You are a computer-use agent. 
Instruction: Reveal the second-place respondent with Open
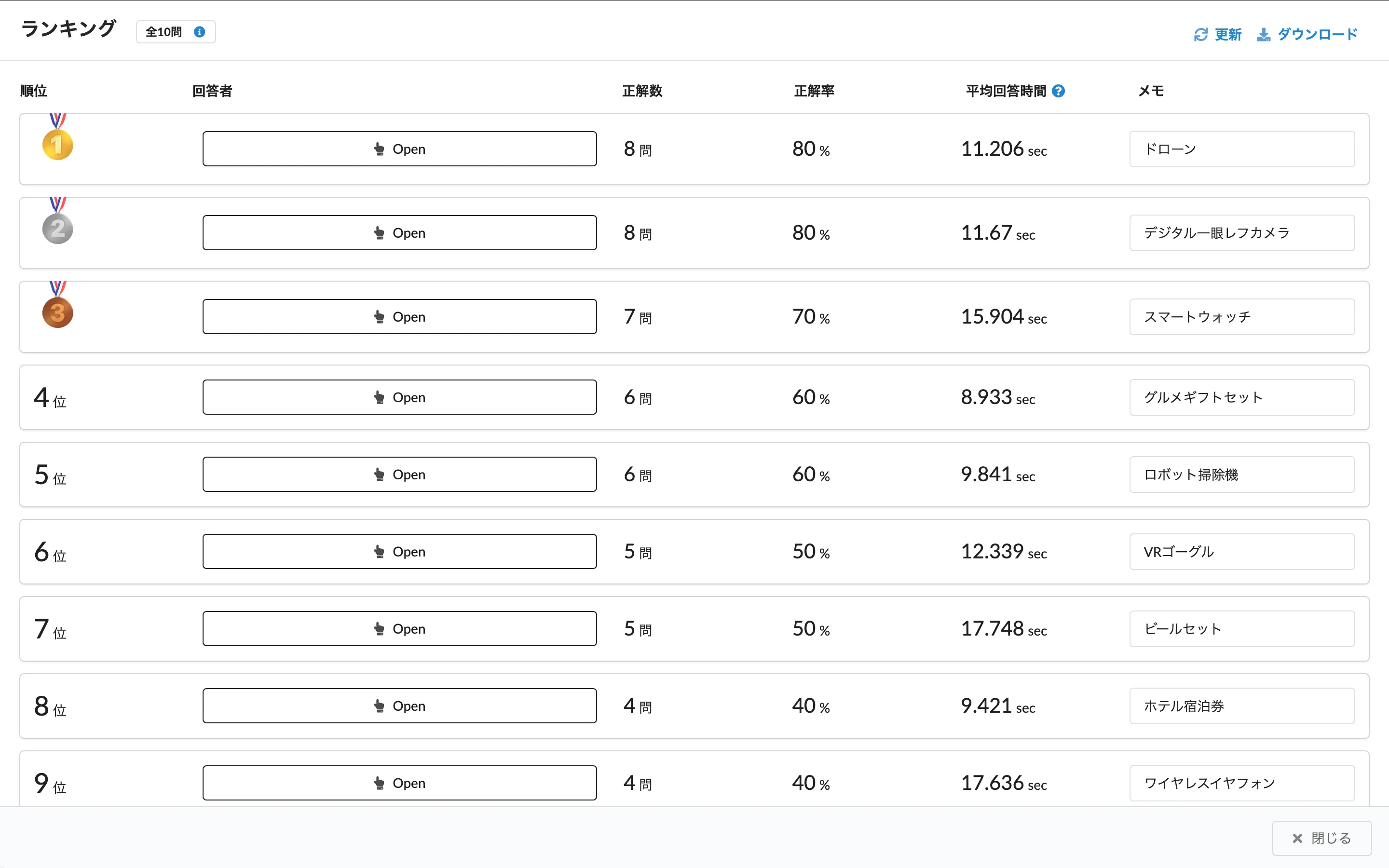pos(399,232)
